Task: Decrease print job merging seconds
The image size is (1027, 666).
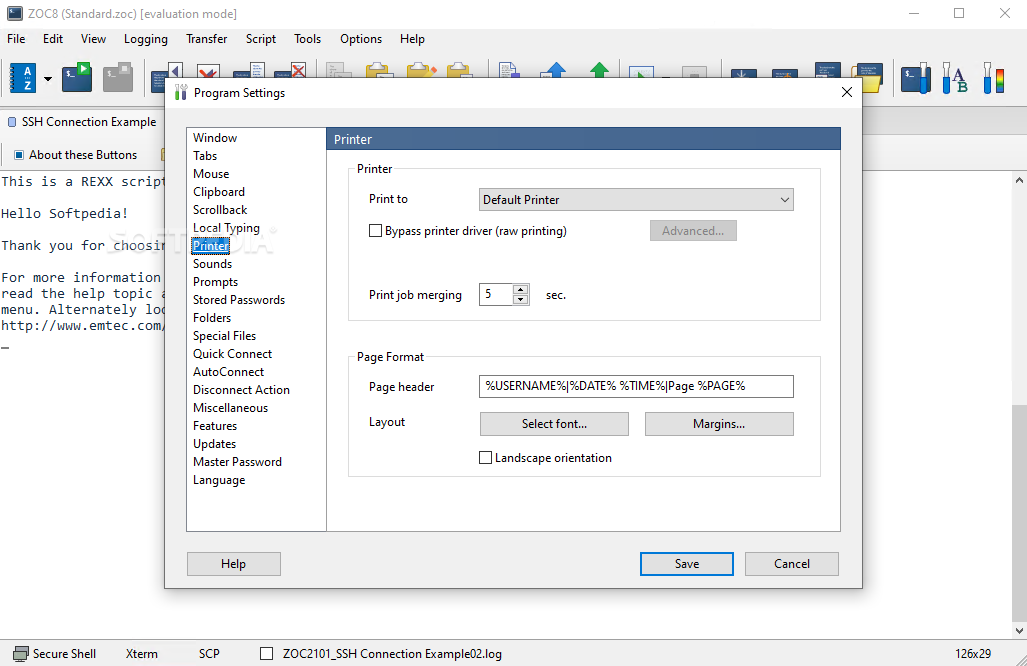Action: (521, 300)
